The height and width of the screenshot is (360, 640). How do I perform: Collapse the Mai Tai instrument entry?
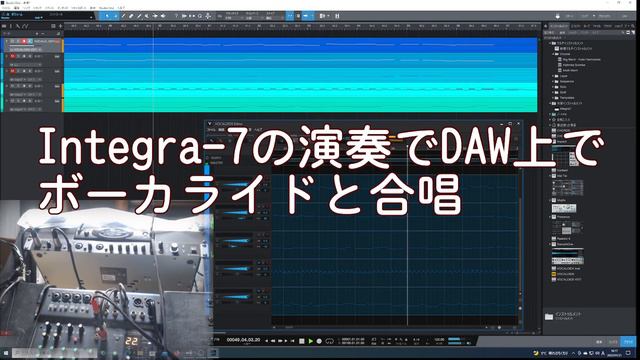(550, 176)
